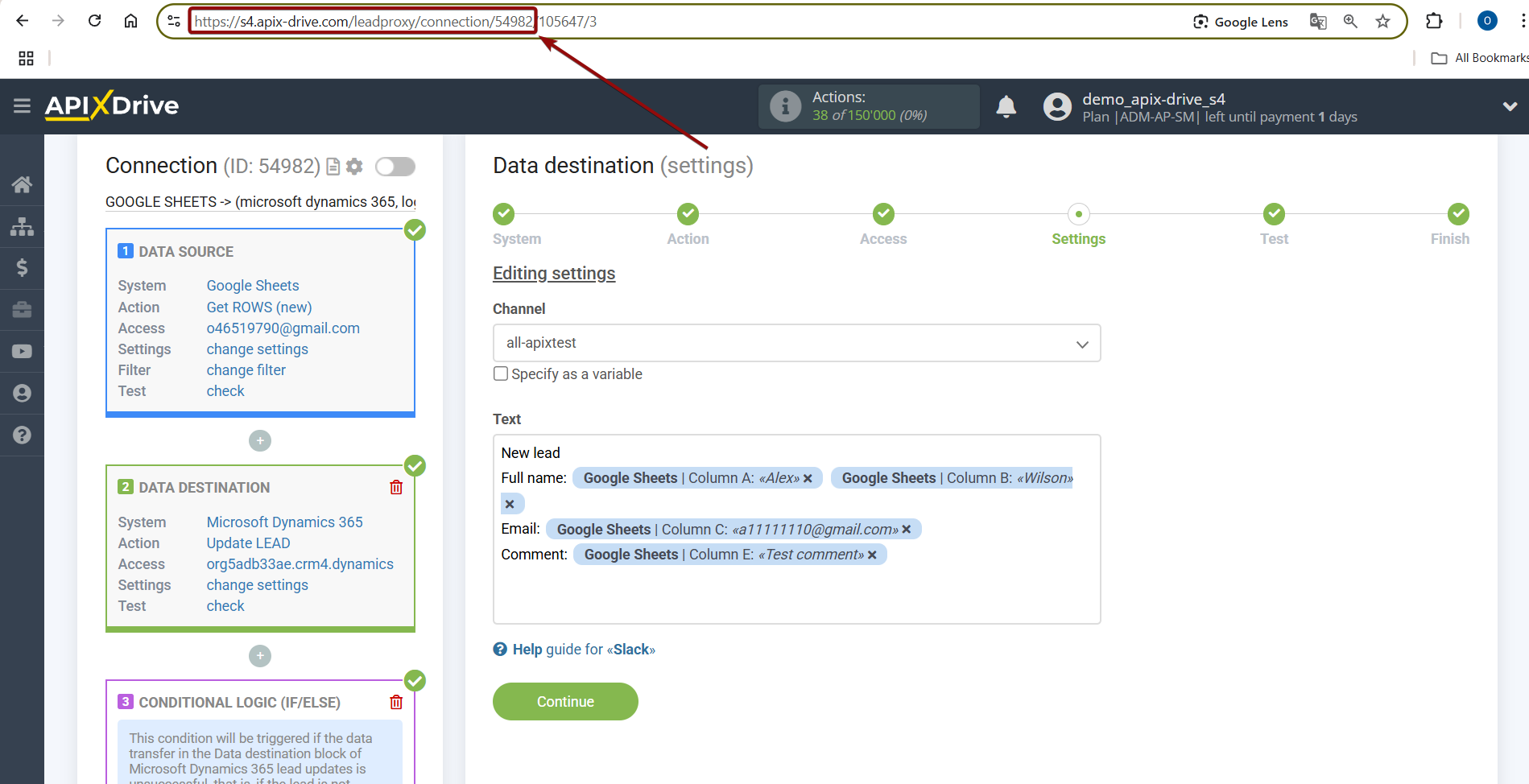Open the Update LEAD action link

point(249,543)
